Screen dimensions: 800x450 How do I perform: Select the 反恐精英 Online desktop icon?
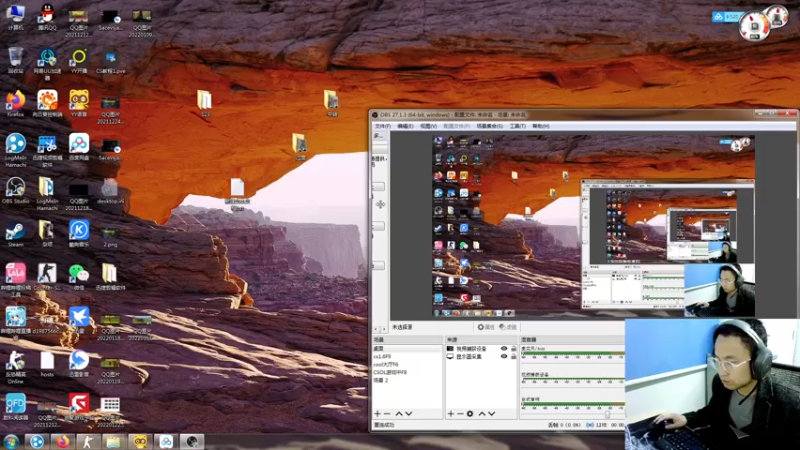tap(15, 366)
